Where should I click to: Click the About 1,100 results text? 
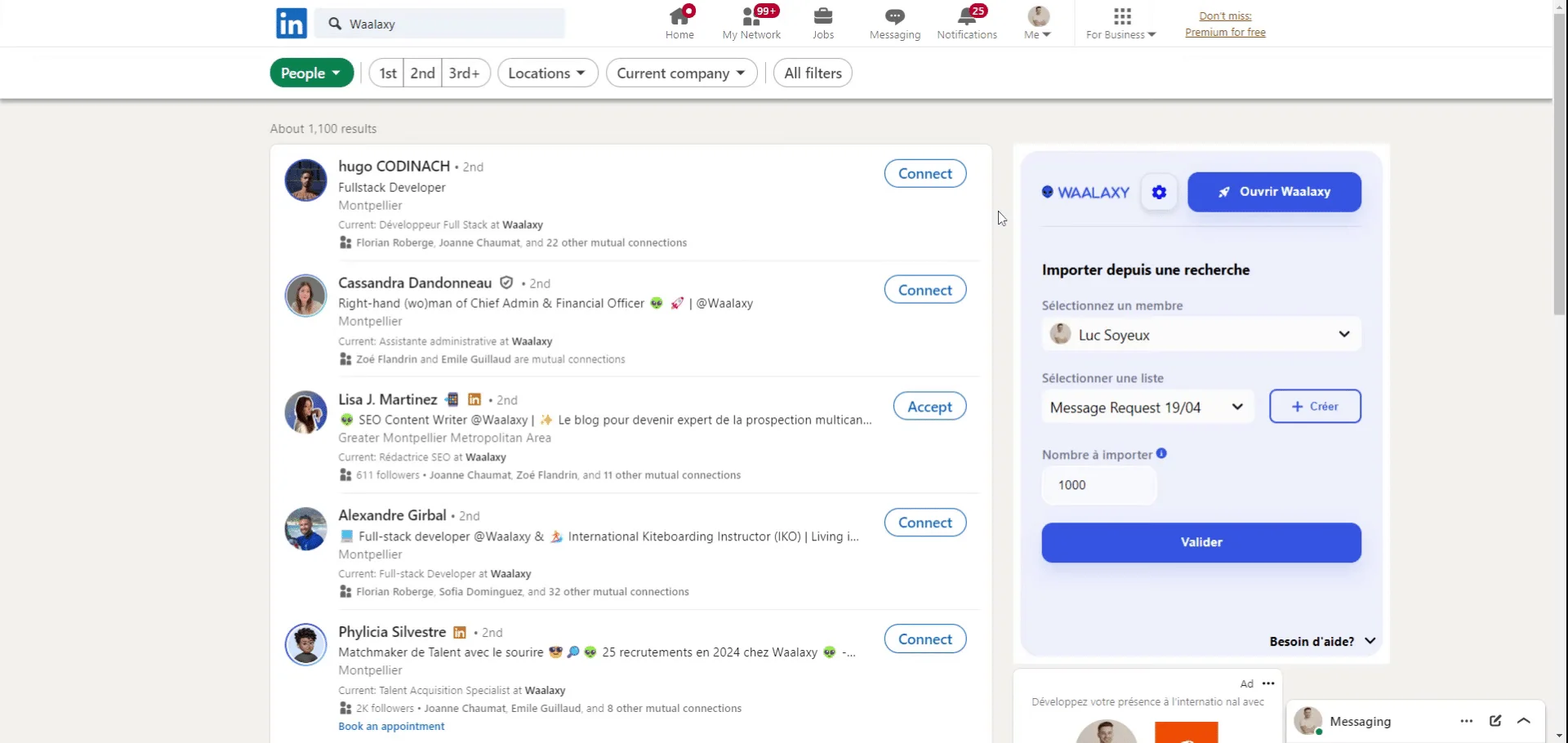click(x=323, y=129)
